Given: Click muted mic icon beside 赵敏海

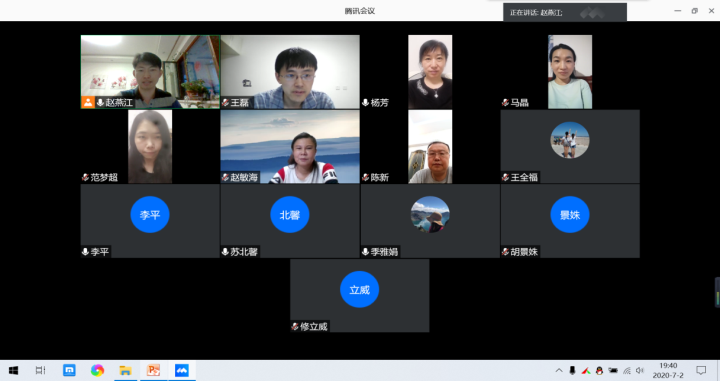Looking at the screenshot, I should 225,177.
